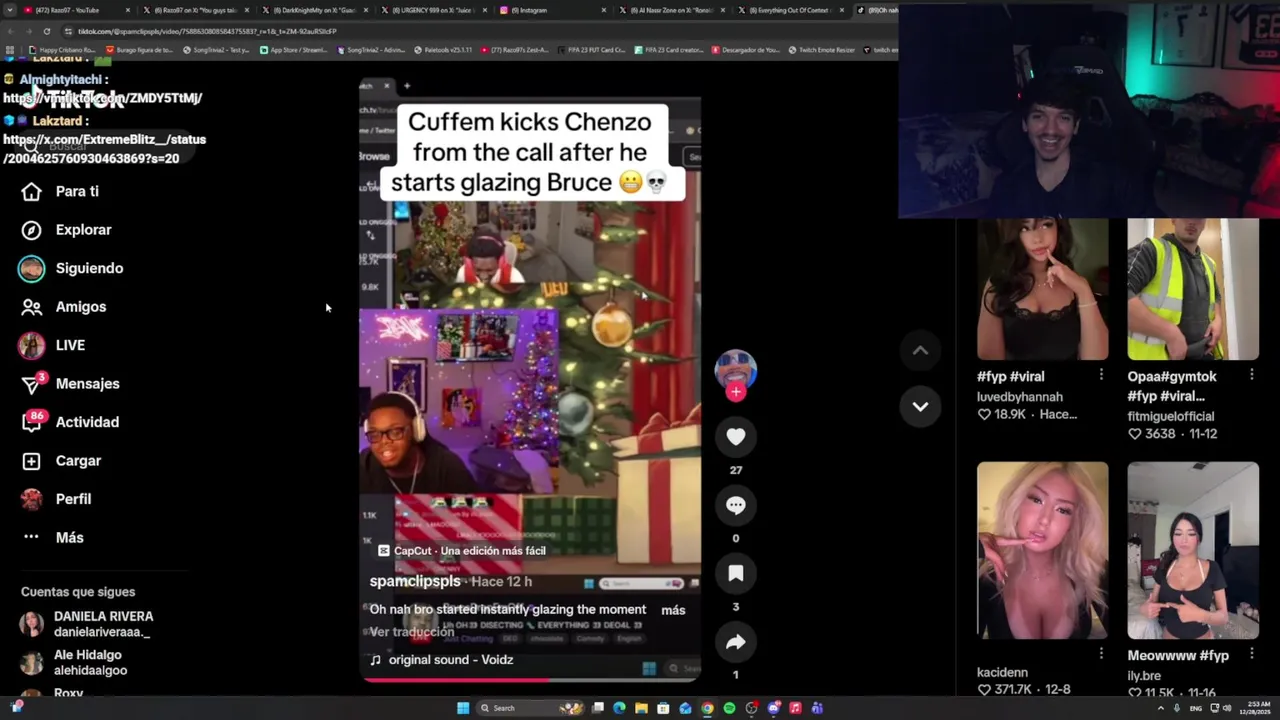Open options for the Opaa#gymtok video

(x=1252, y=374)
